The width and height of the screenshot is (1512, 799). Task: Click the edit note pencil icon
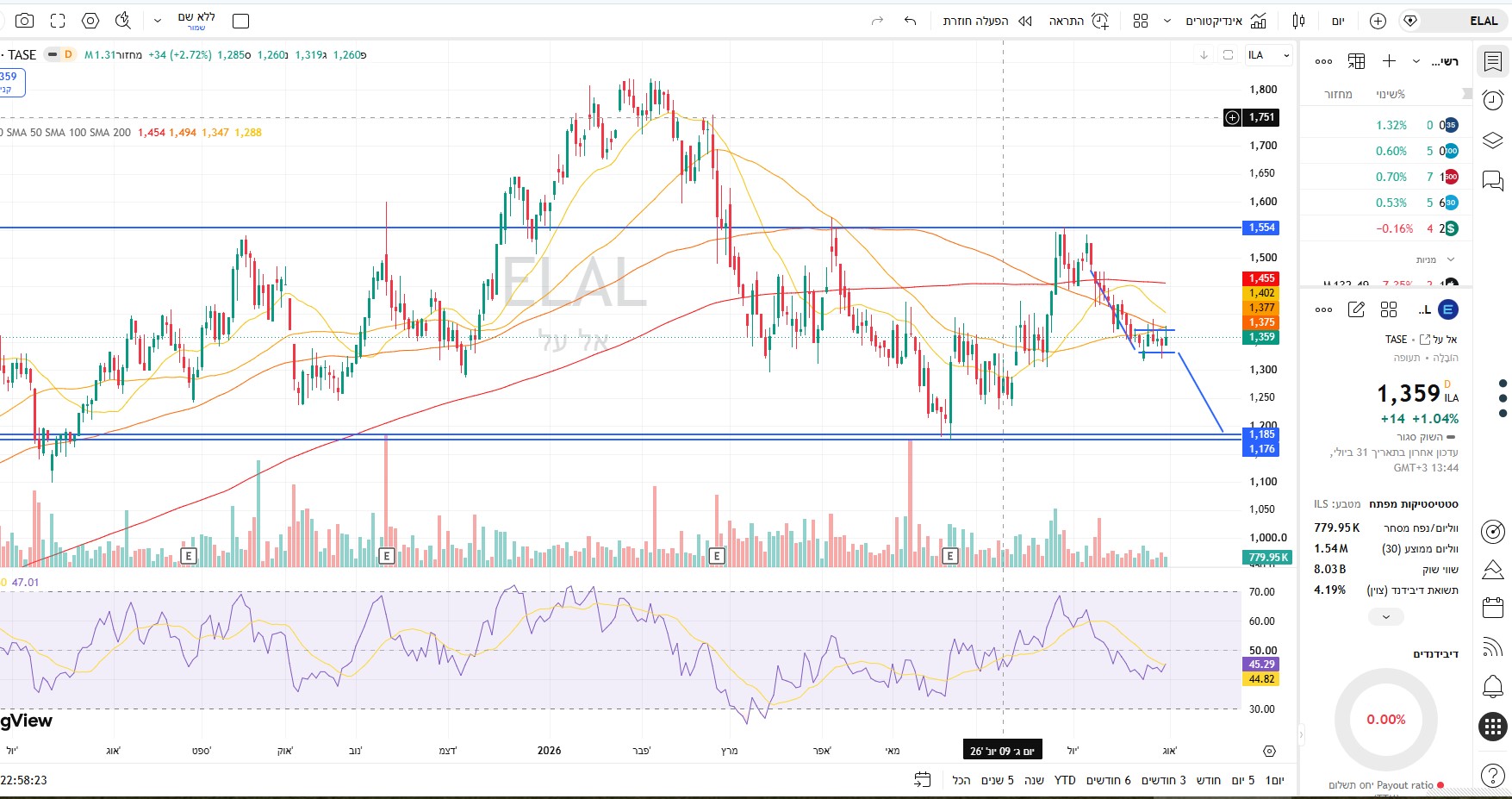pos(1356,309)
